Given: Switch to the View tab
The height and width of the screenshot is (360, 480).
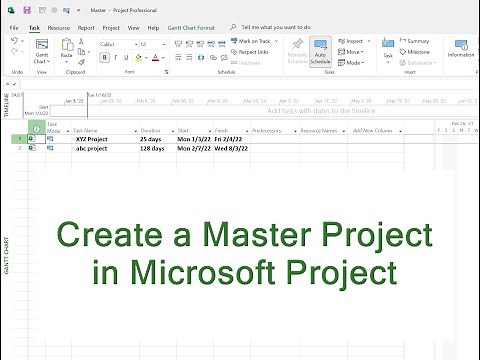Looking at the screenshot, I should pyautogui.click(x=133, y=28).
